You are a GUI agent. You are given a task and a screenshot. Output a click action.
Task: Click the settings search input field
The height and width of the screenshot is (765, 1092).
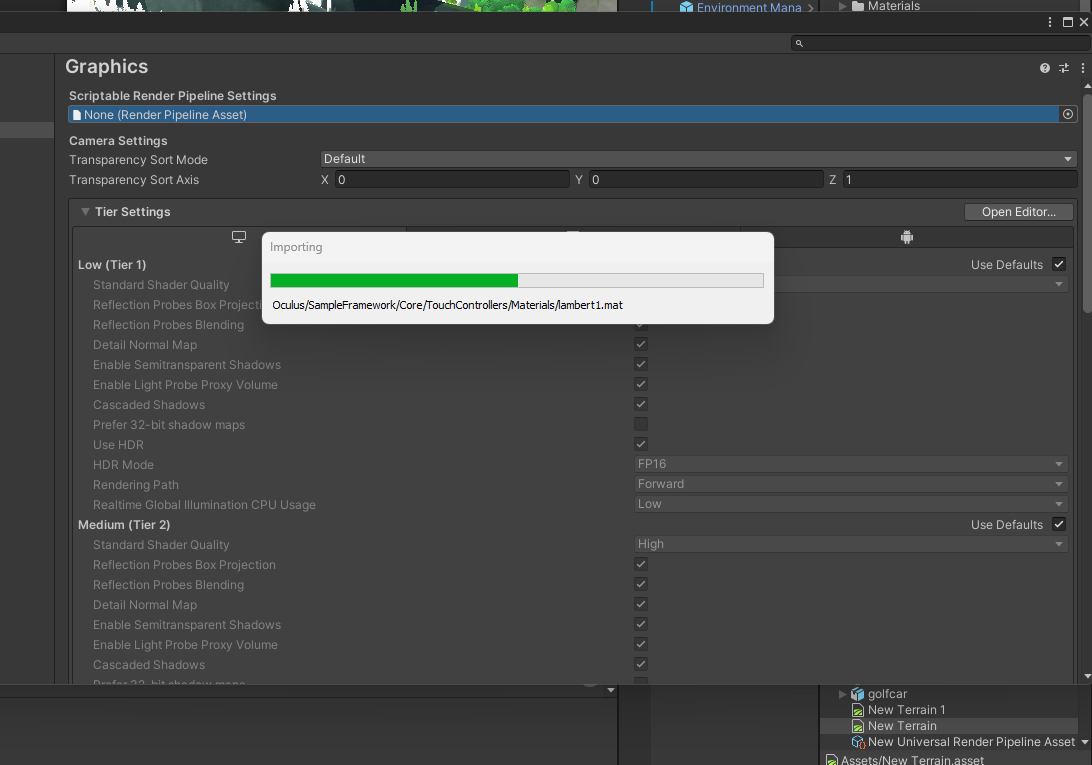tap(941, 43)
